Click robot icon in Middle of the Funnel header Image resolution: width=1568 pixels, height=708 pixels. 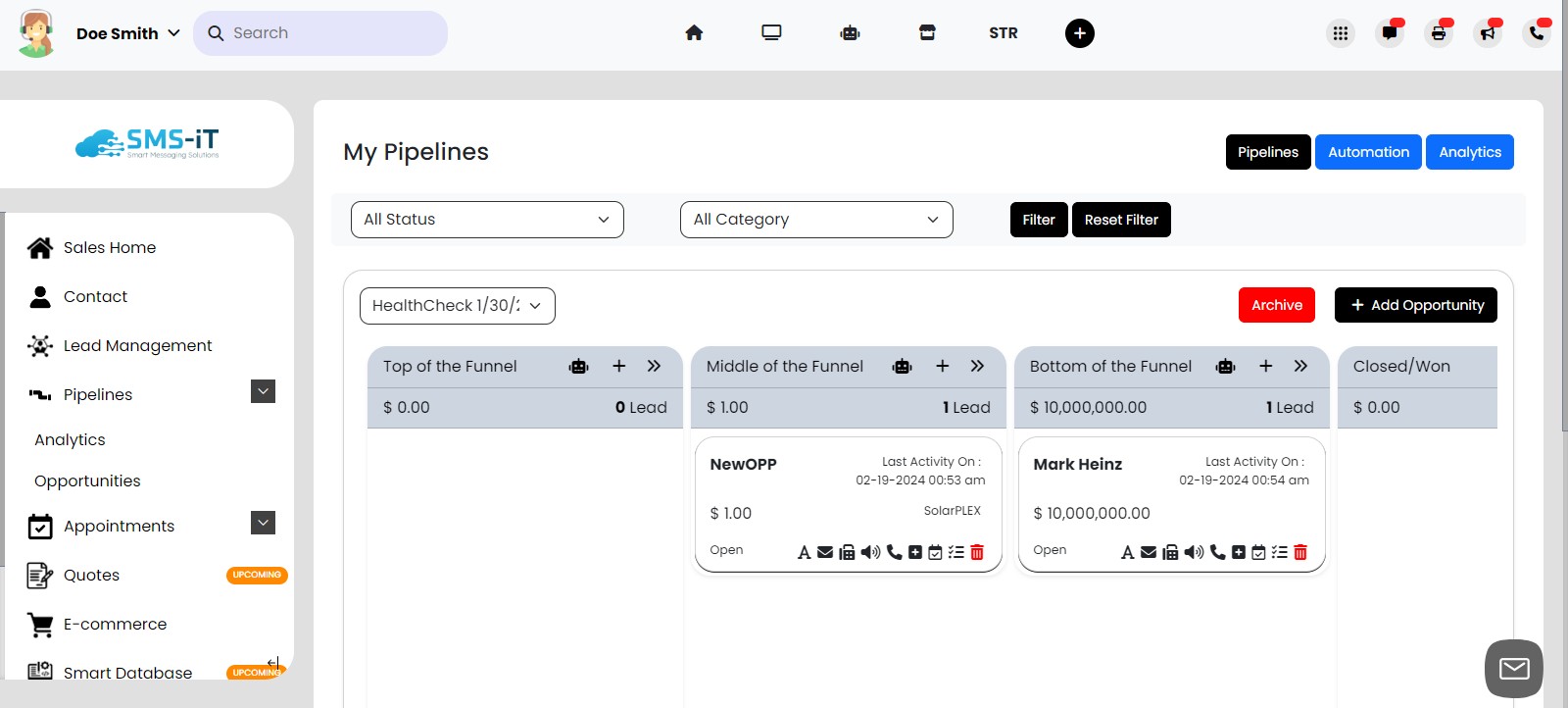pos(902,366)
